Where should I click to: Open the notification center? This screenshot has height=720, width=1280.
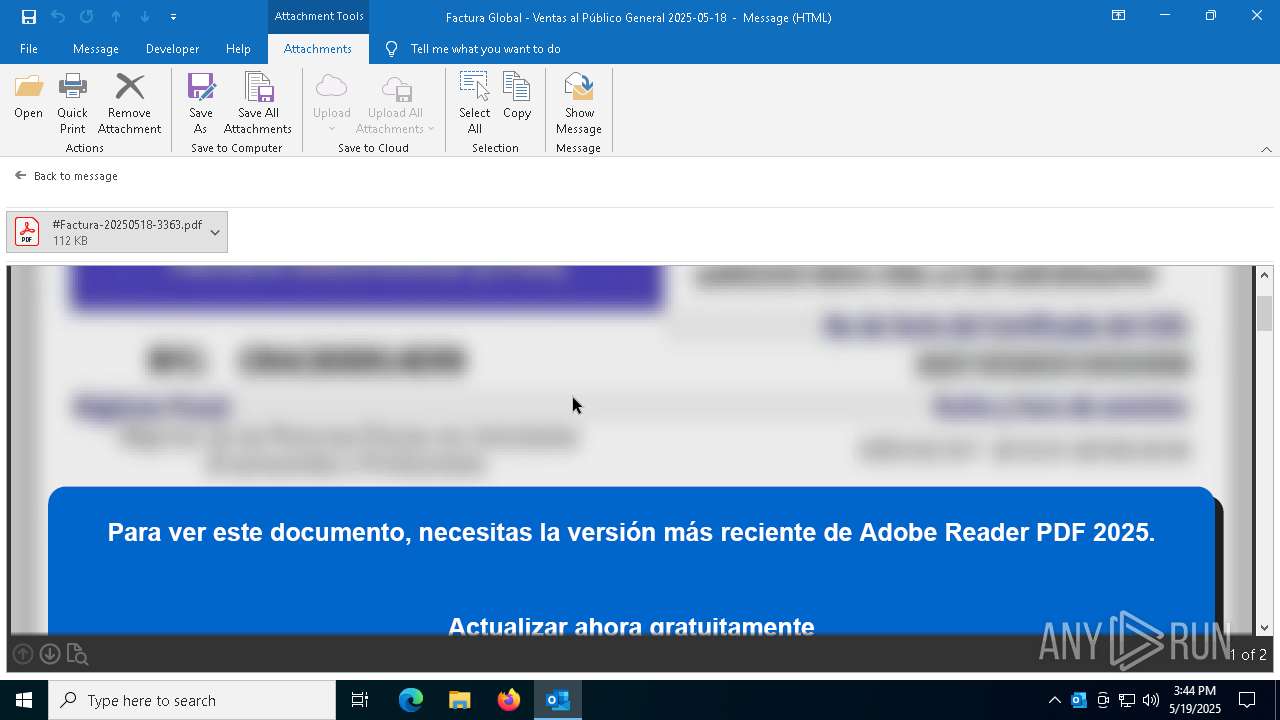point(1247,700)
